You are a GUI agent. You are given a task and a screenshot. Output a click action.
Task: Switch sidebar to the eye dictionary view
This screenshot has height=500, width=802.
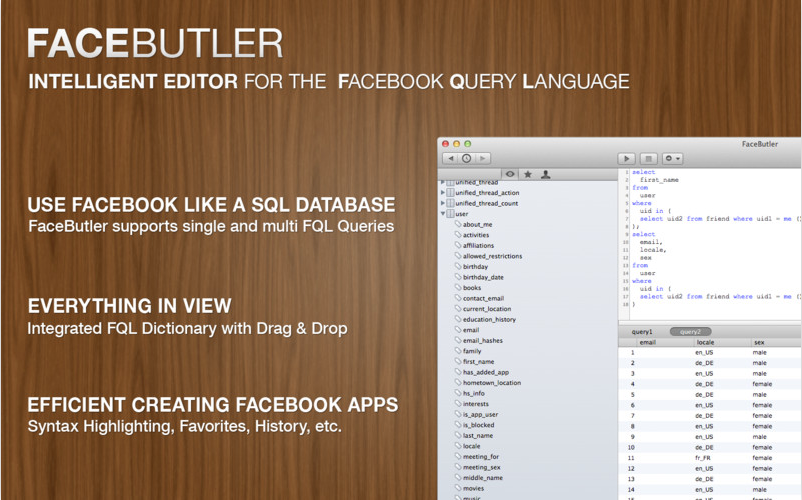tap(510, 174)
